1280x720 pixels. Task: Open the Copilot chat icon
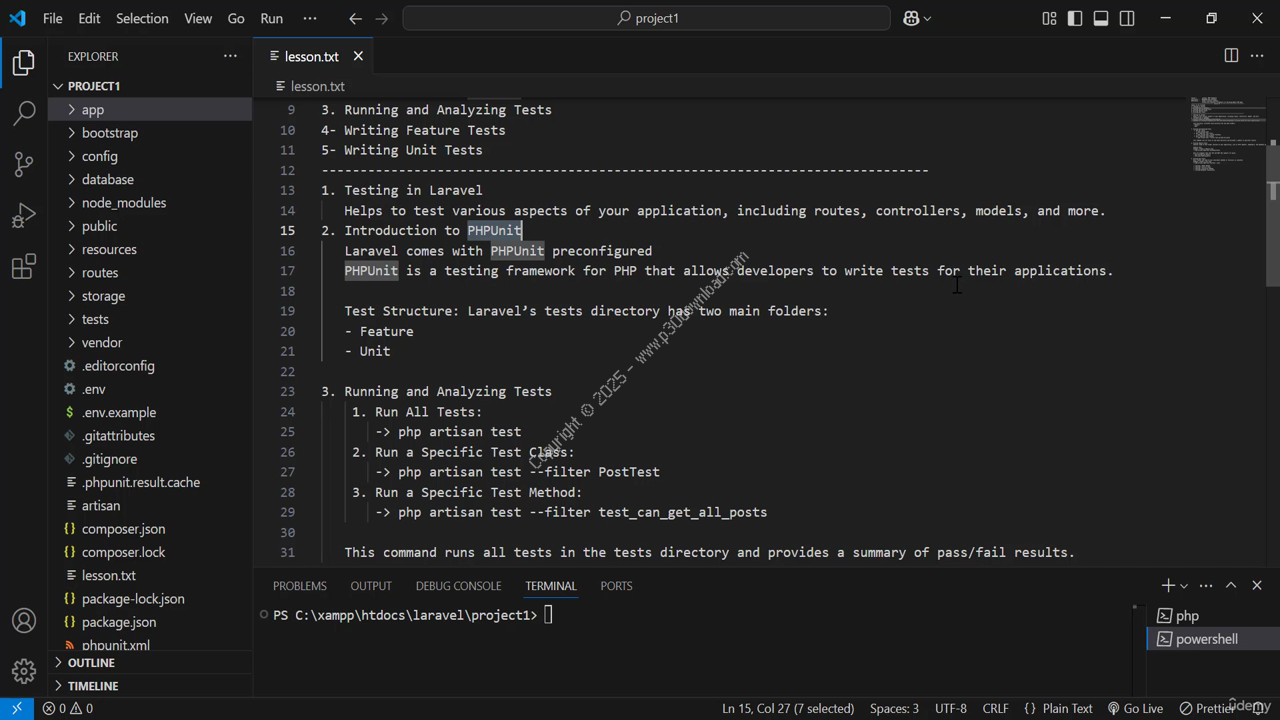(911, 18)
